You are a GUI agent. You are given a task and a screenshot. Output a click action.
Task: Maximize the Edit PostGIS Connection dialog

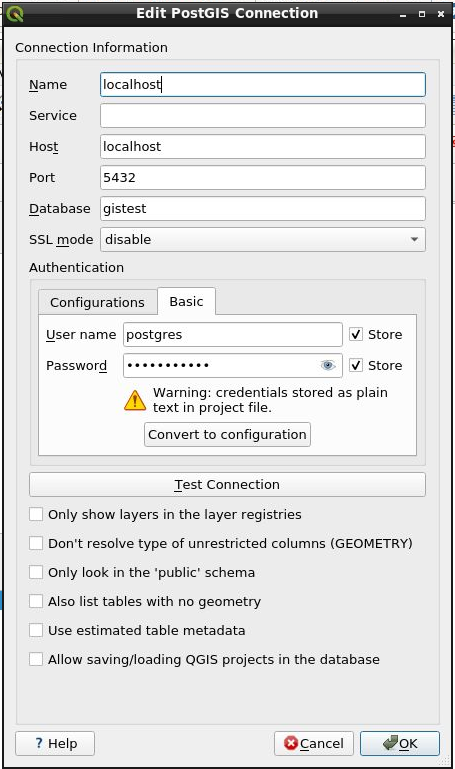click(422, 14)
